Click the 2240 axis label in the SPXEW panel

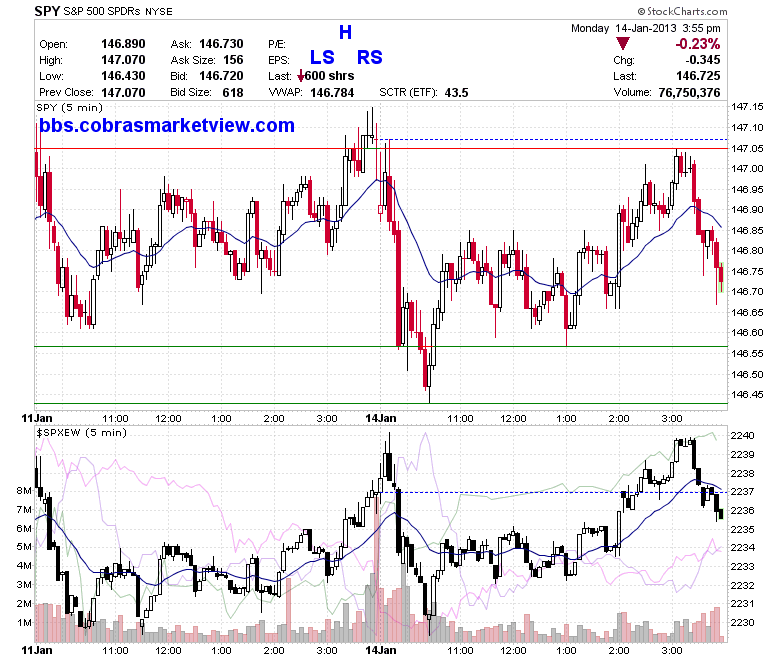click(742, 435)
